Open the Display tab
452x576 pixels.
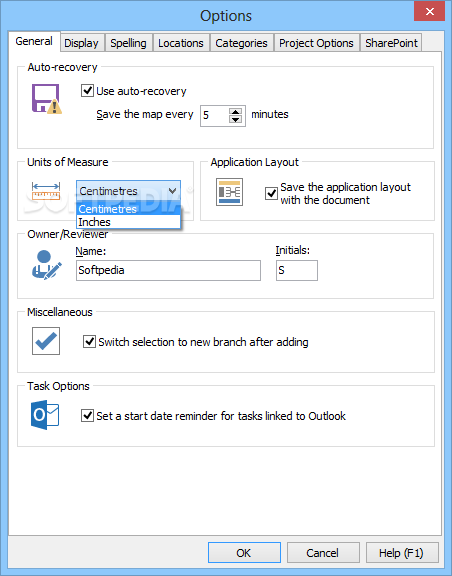tap(81, 43)
